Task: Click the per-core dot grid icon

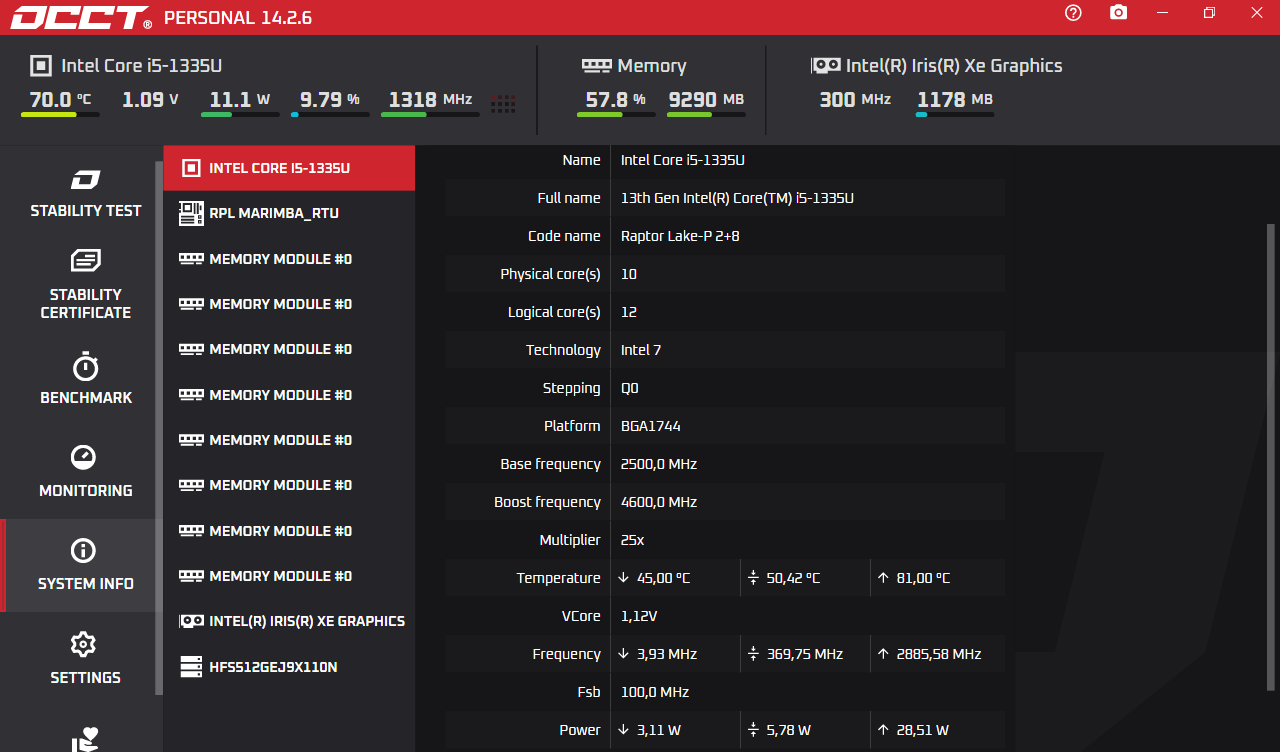Action: [503, 103]
